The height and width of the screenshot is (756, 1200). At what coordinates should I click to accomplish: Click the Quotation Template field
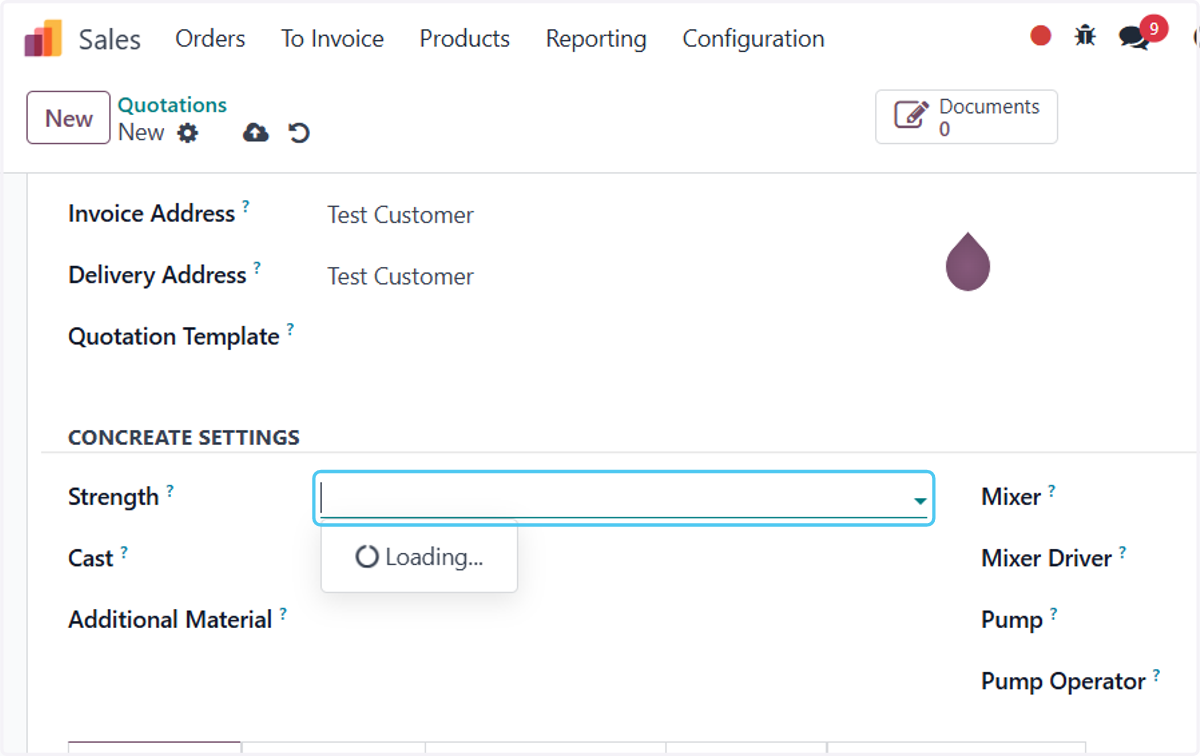[625, 337]
